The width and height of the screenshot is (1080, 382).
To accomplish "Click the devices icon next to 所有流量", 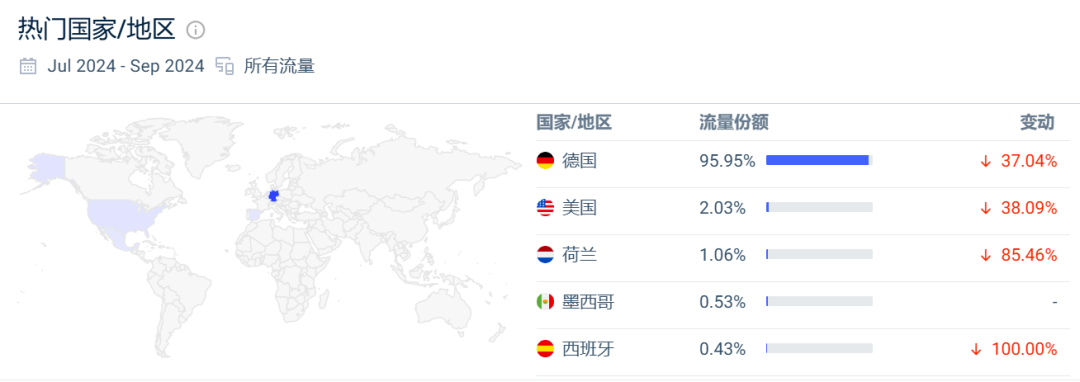I will click(225, 66).
